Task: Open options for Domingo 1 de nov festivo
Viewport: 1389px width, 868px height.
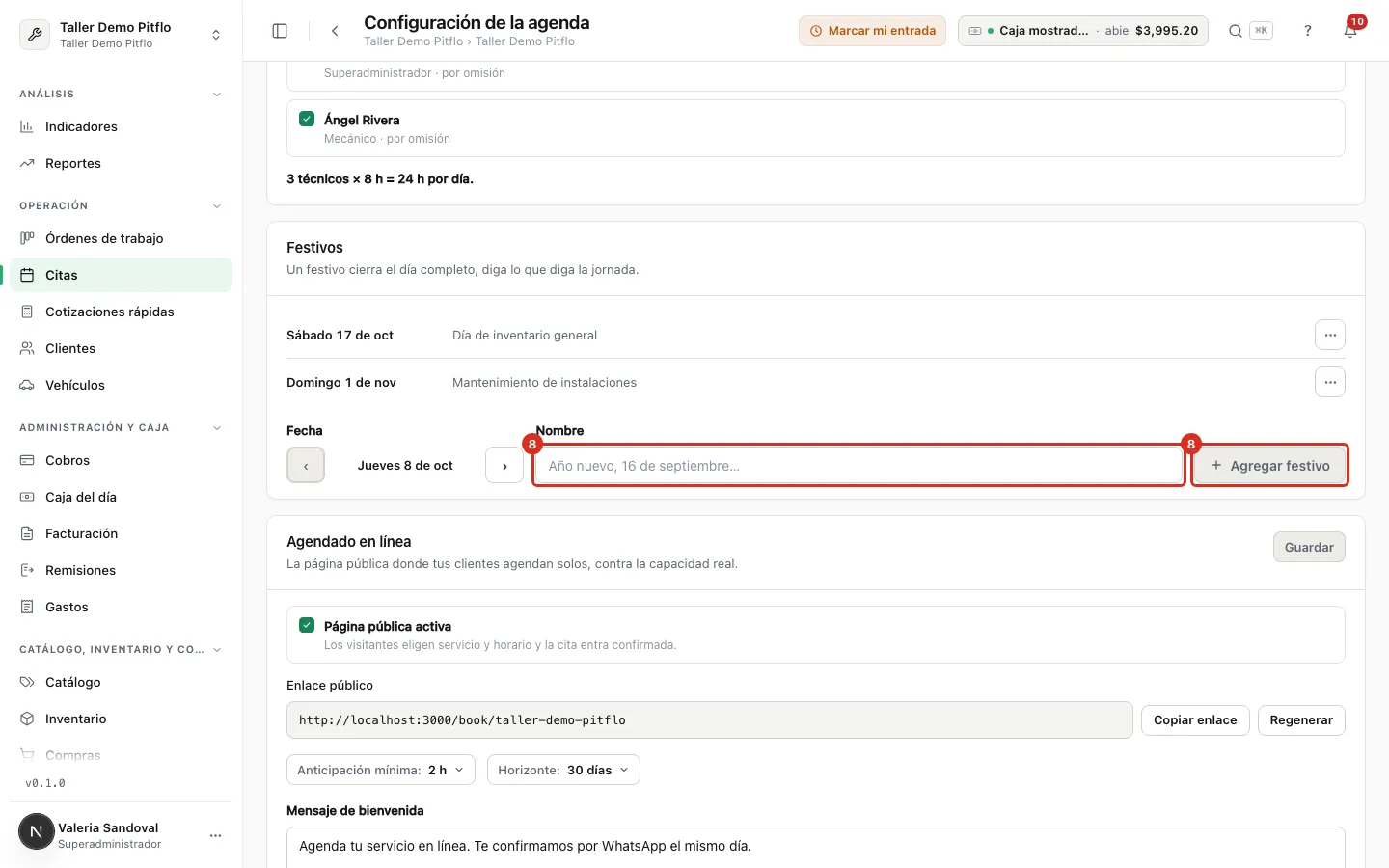Action: 1330,382
